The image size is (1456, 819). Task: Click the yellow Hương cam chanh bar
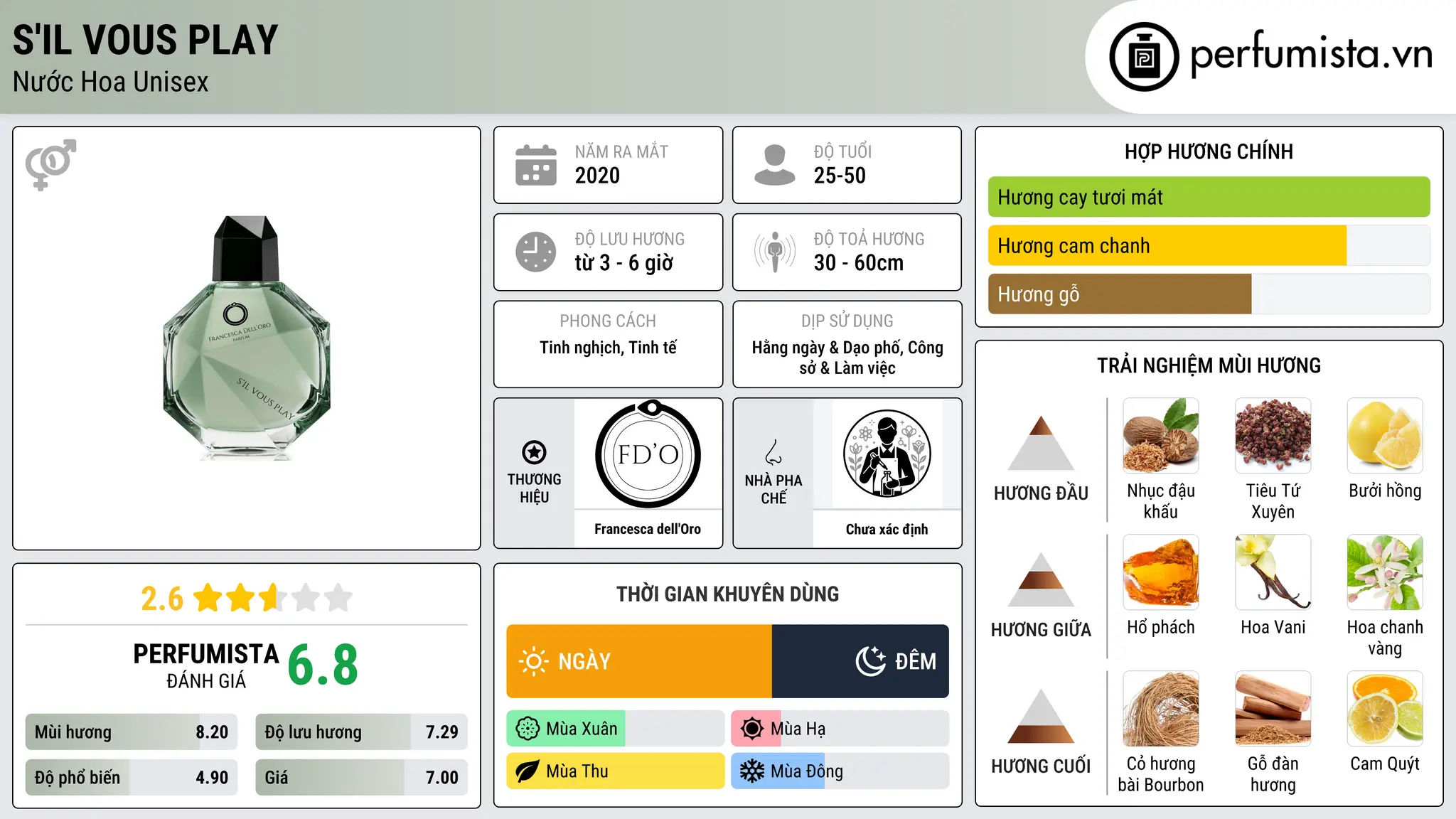pos(1167,245)
